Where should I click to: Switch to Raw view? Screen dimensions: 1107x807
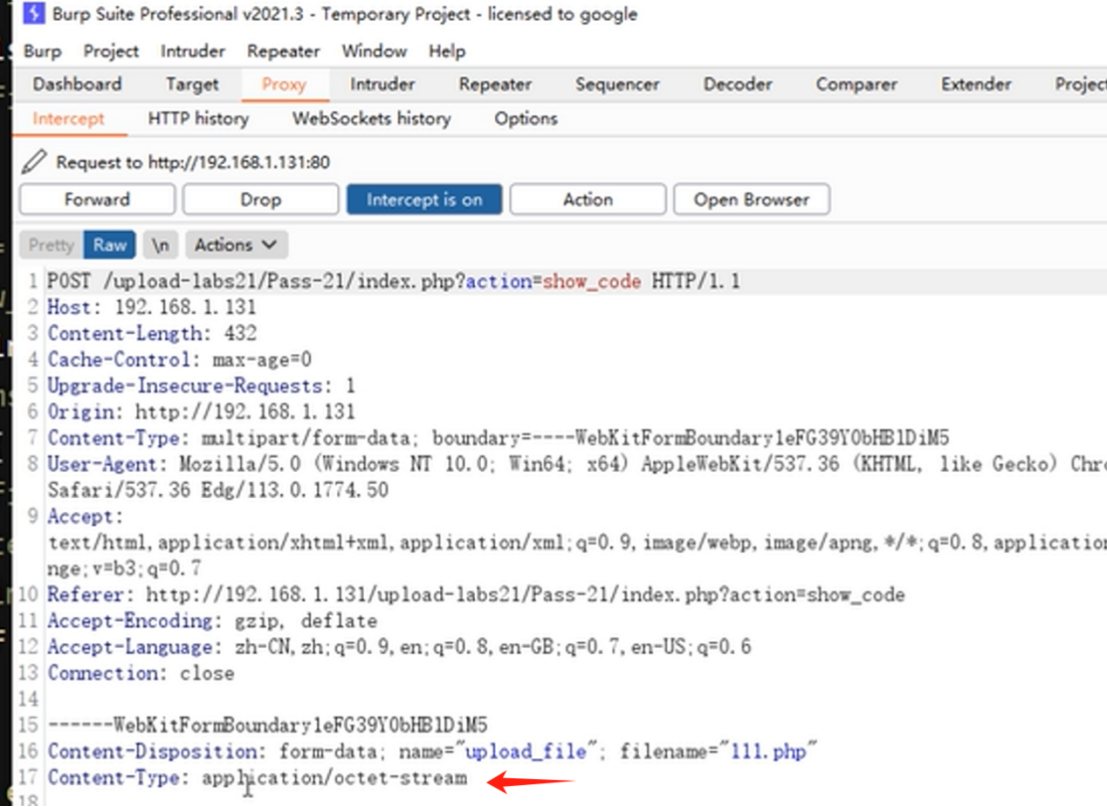[x=109, y=245]
